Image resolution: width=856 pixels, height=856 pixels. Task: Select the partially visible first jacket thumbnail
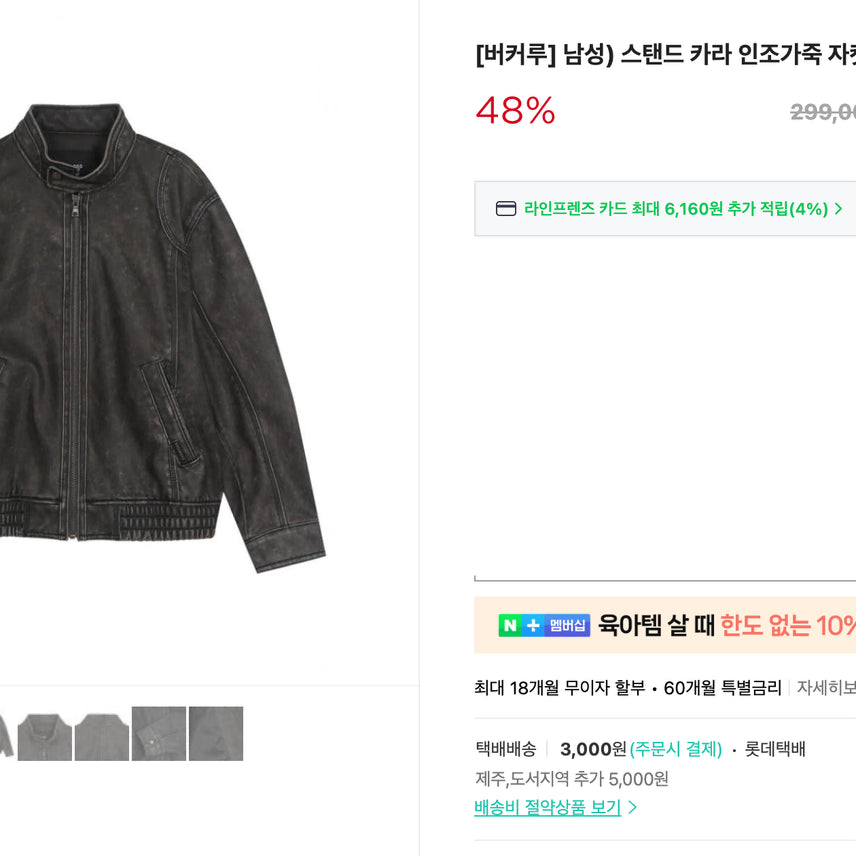click(6, 734)
